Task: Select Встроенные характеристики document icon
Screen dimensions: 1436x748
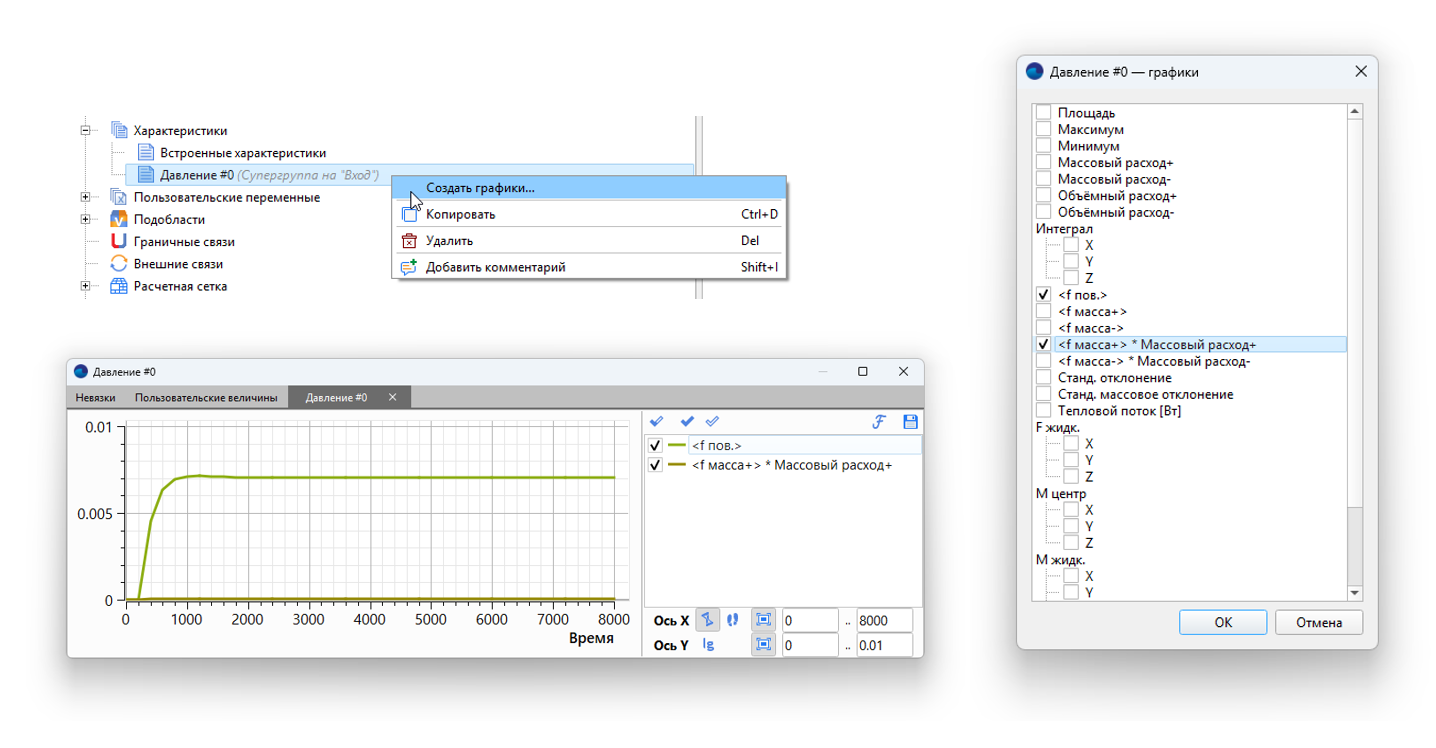Action: (x=146, y=153)
